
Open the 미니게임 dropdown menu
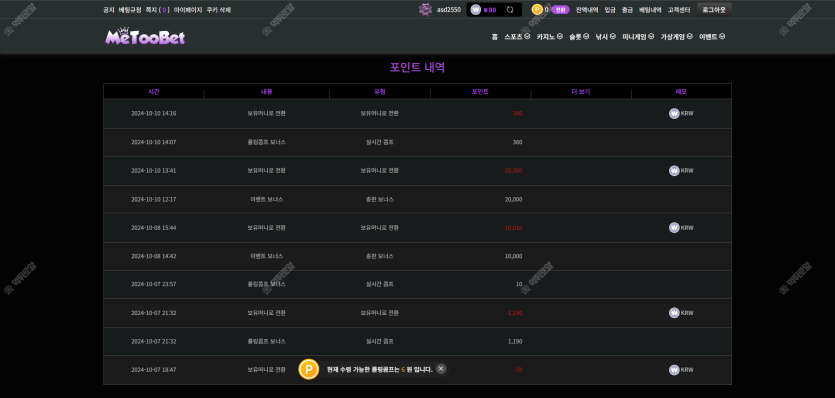click(638, 37)
